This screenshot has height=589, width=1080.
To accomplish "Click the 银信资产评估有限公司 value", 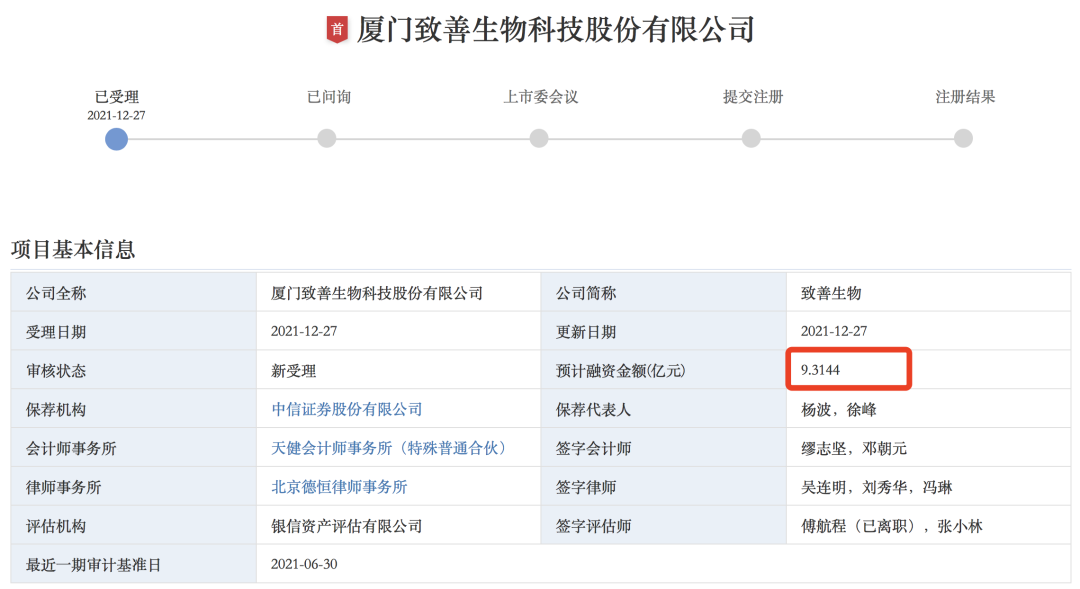I will (346, 526).
